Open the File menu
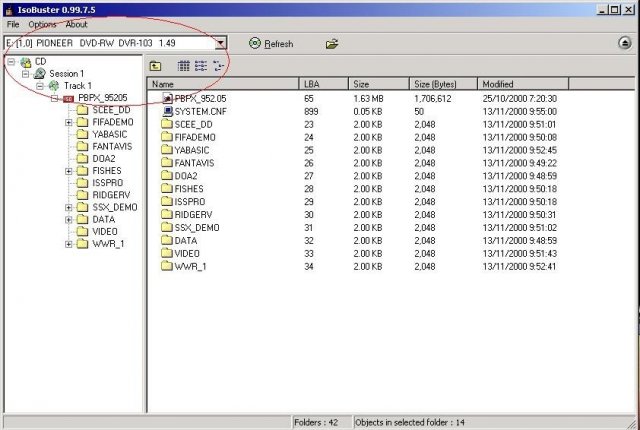Screen dimensions: 640x430 pos(13,24)
